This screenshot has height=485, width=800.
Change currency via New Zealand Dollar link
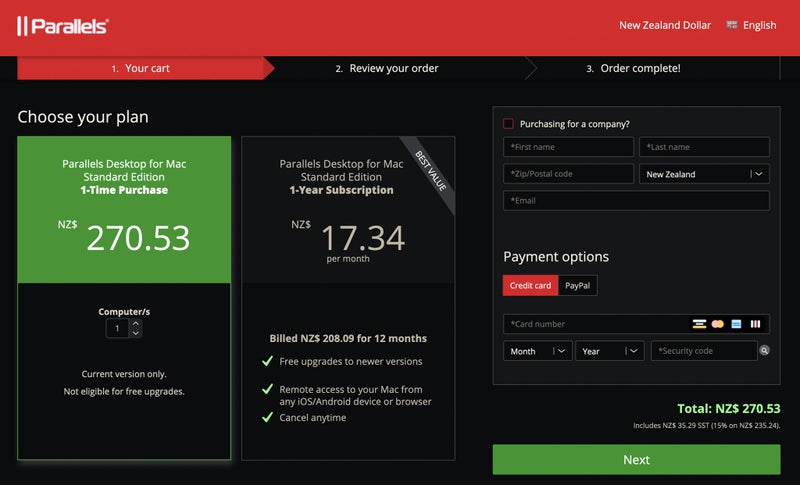pos(664,25)
